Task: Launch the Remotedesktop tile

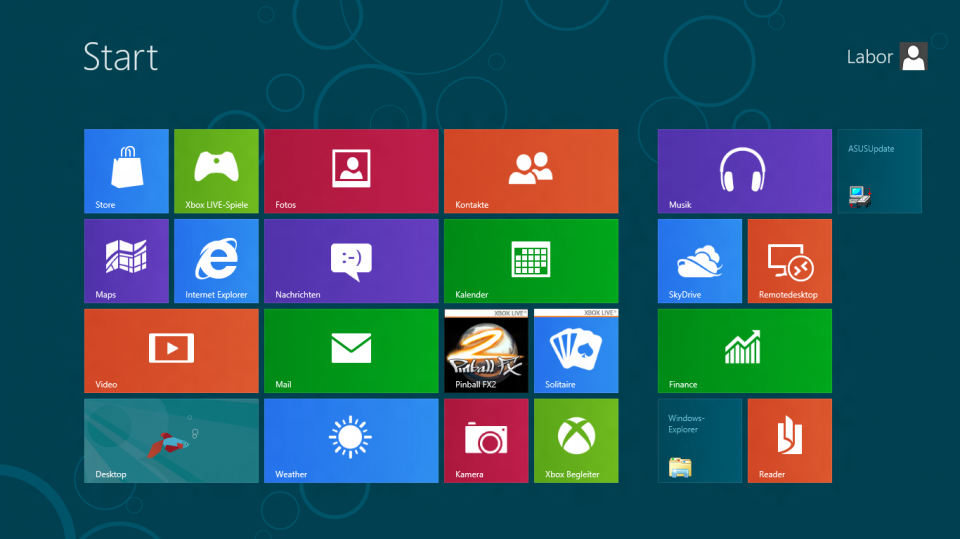Action: pyautogui.click(x=789, y=261)
